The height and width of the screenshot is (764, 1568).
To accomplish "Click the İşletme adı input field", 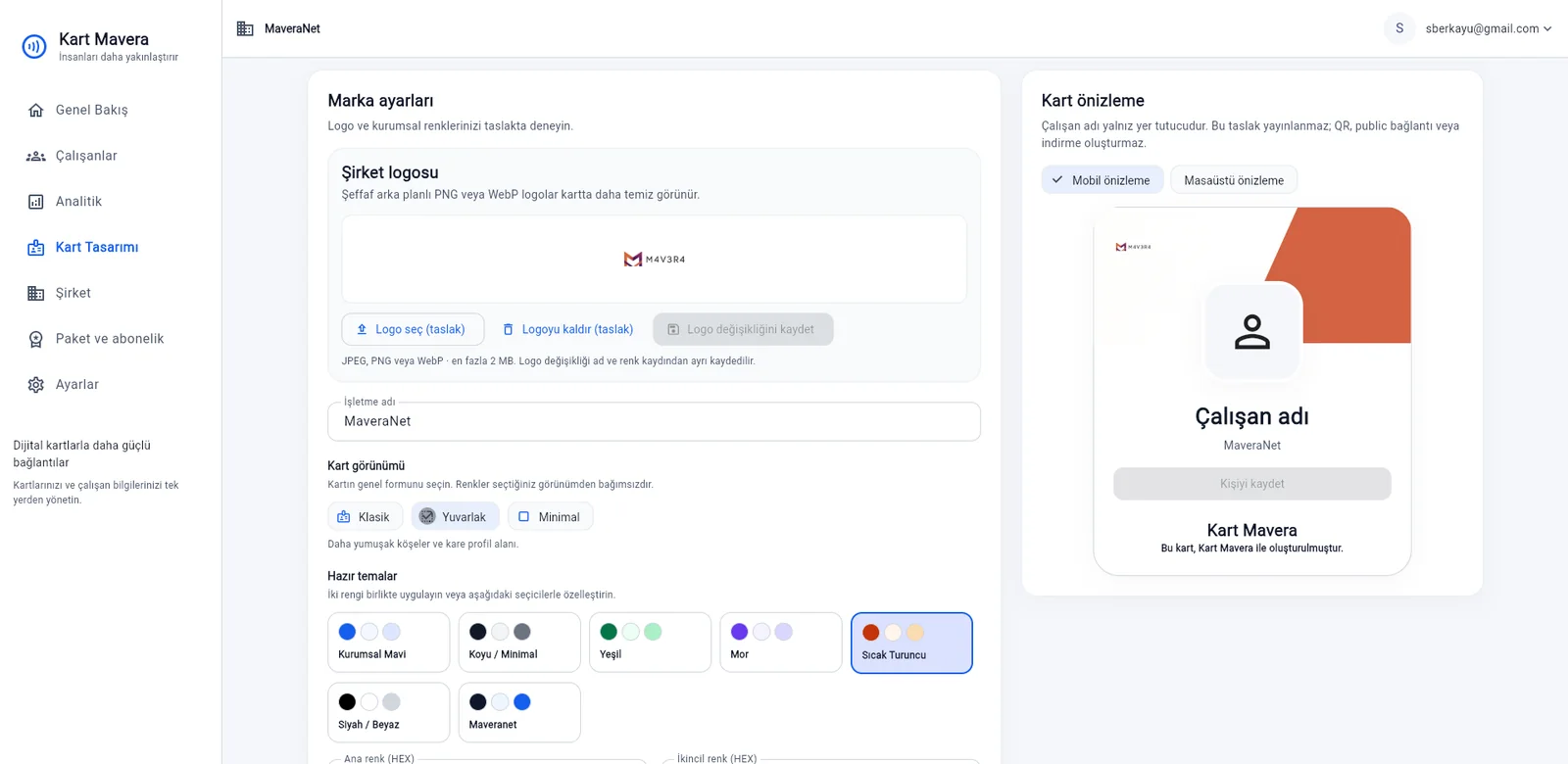I will click(x=654, y=421).
